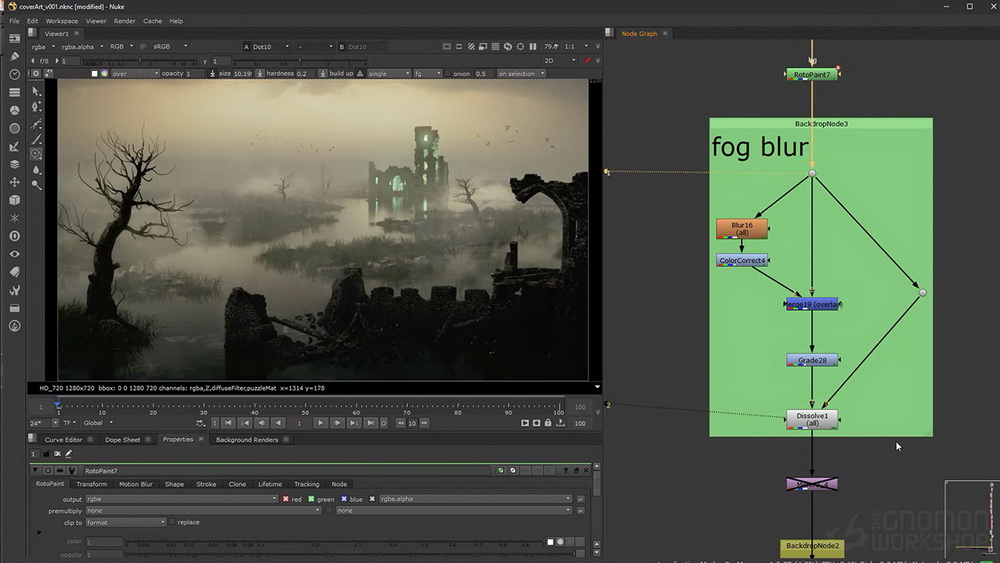This screenshot has height=563, width=1000.
Task: Toggle the rgba.alpha channel checkbox
Action: coord(372,499)
